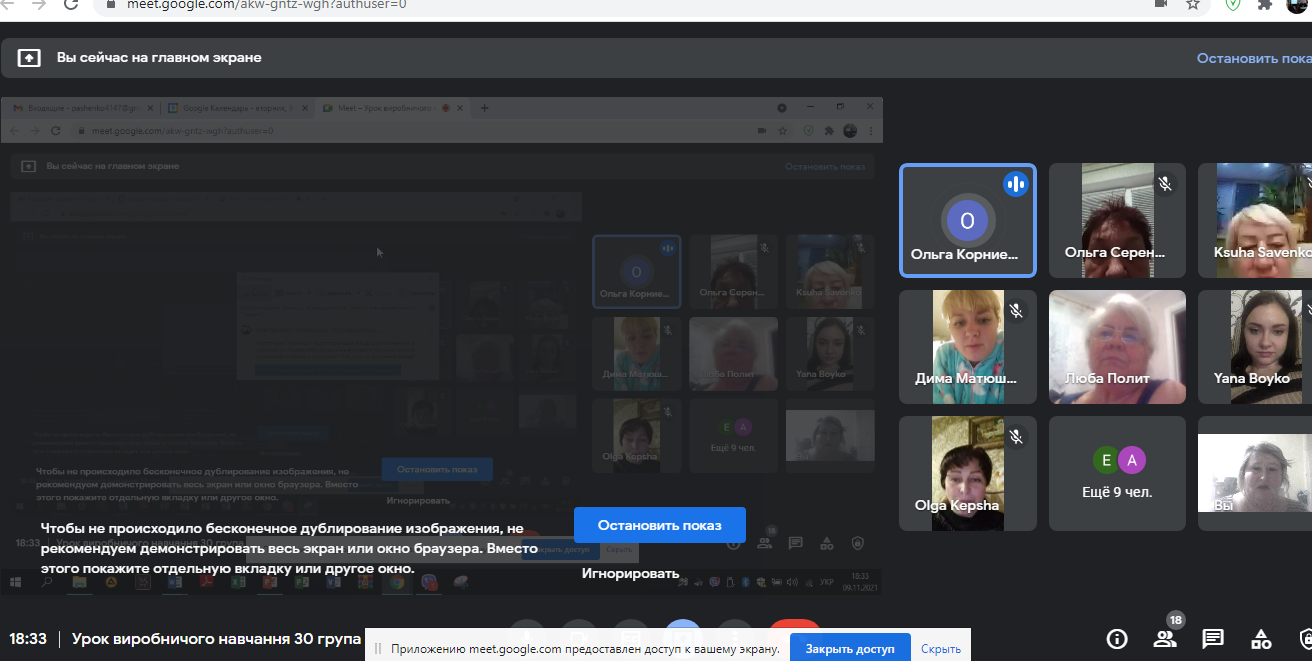The width and height of the screenshot is (1312, 661).
Task: Open the chat panel icon
Action: pyautogui.click(x=1213, y=639)
